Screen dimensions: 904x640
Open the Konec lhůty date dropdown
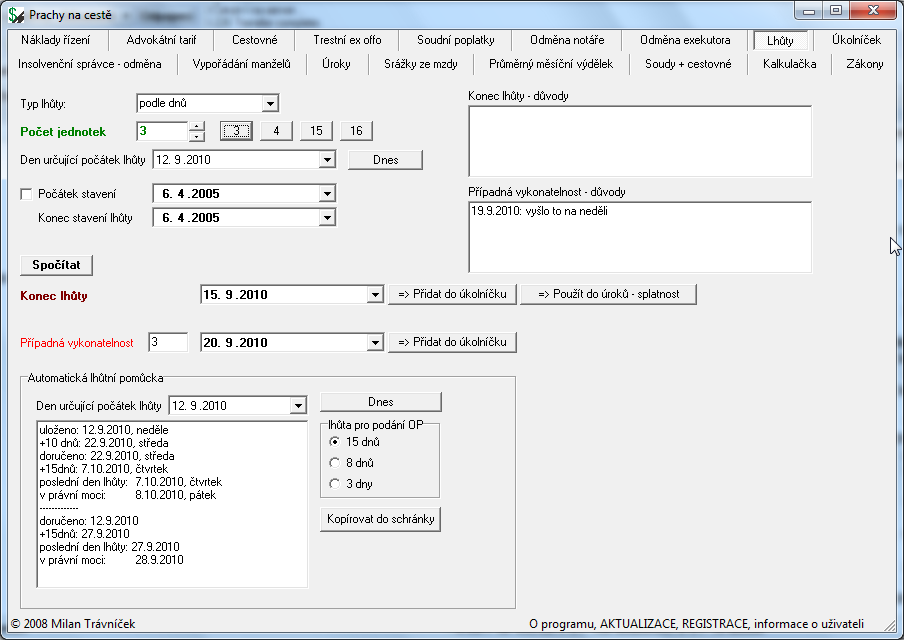click(375, 295)
